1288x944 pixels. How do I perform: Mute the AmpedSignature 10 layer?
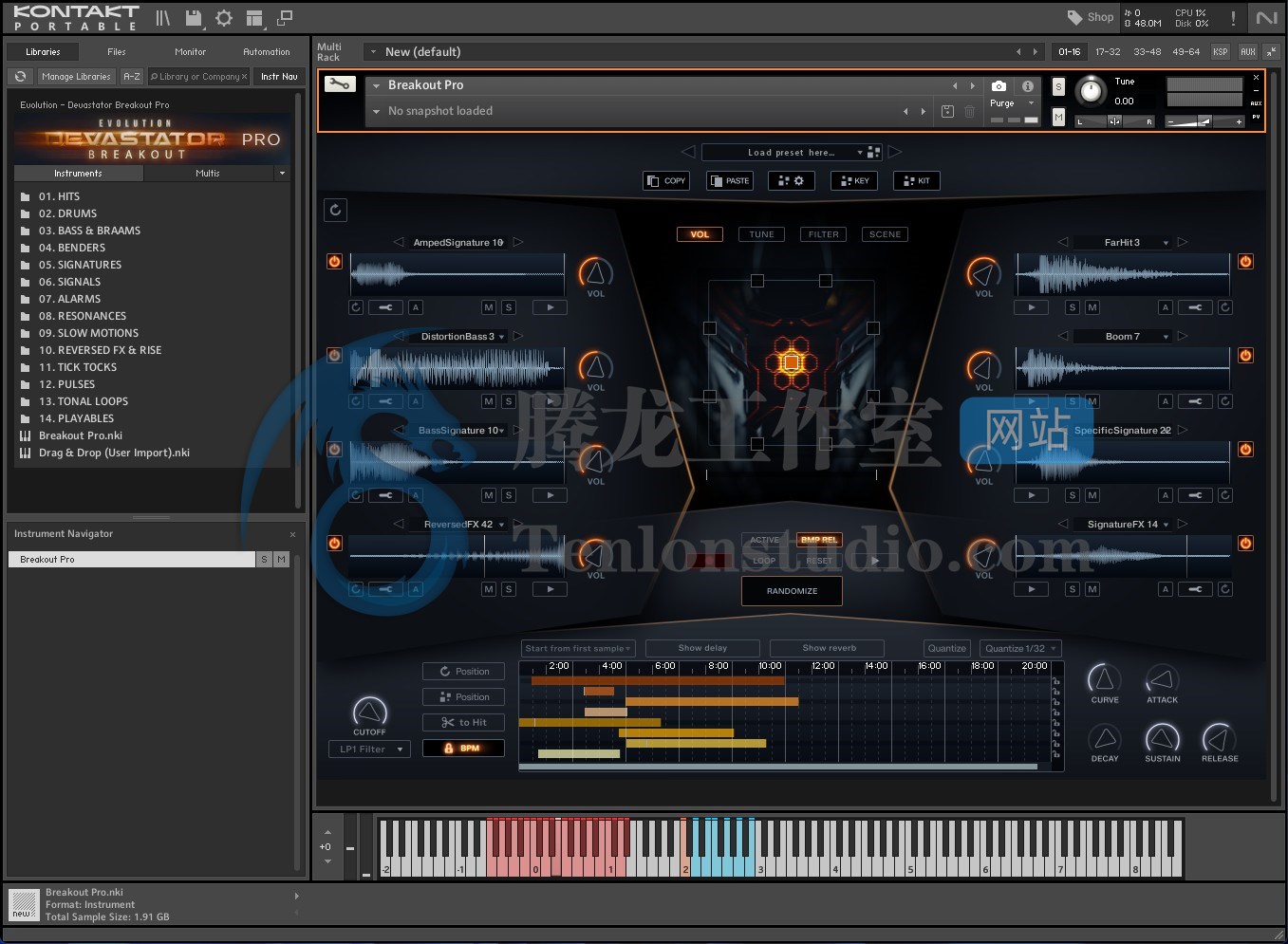[x=488, y=307]
